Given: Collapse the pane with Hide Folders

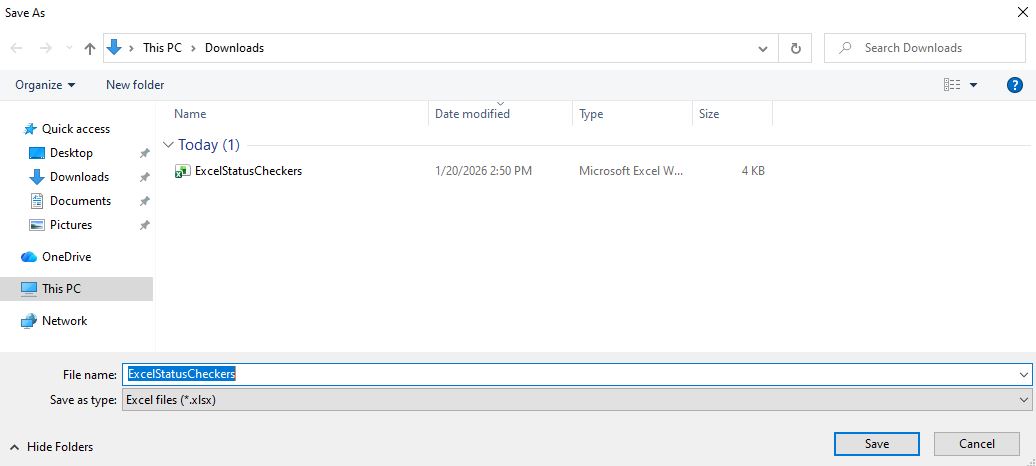Looking at the screenshot, I should (x=52, y=447).
